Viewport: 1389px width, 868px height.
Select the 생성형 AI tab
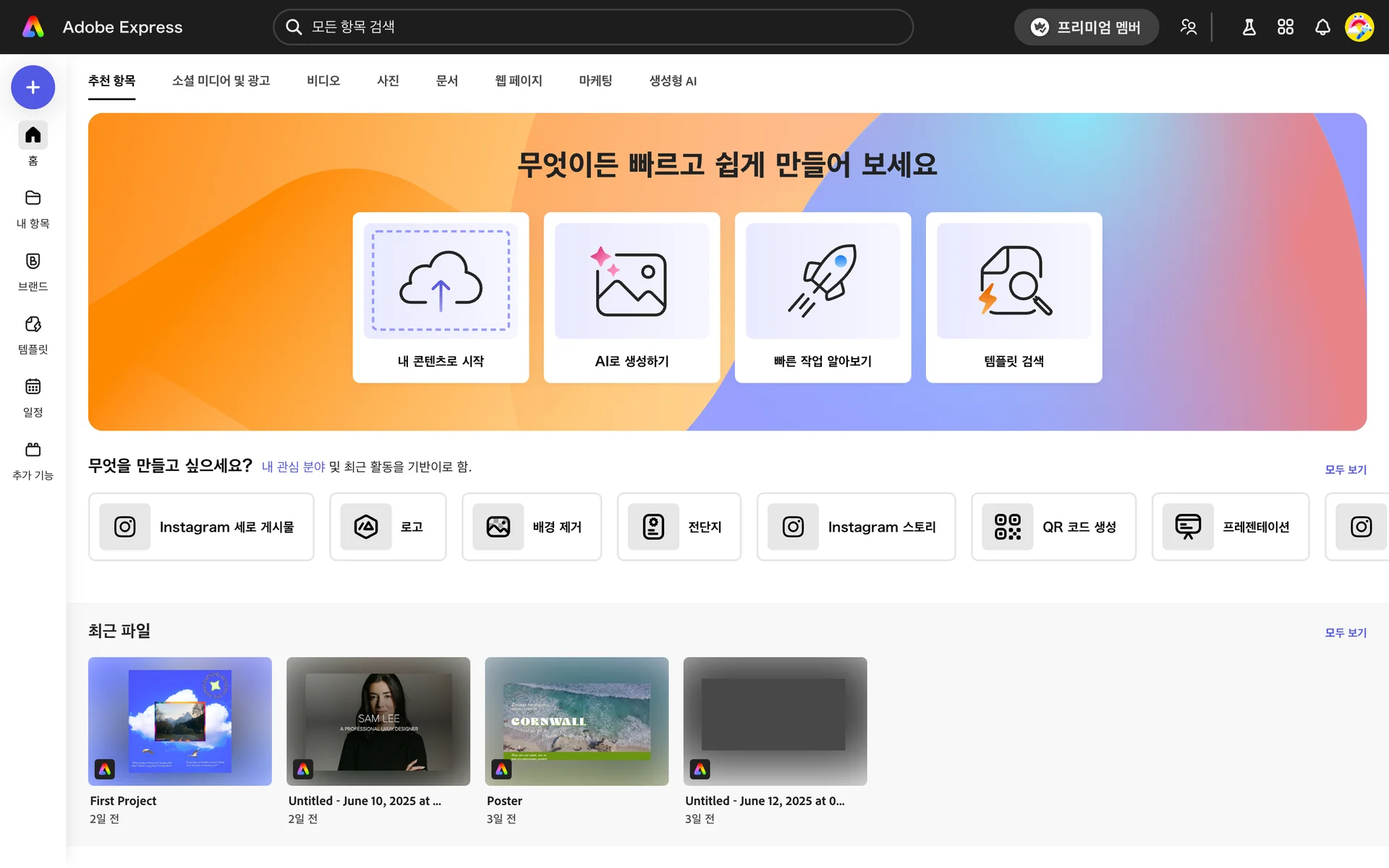[673, 81]
